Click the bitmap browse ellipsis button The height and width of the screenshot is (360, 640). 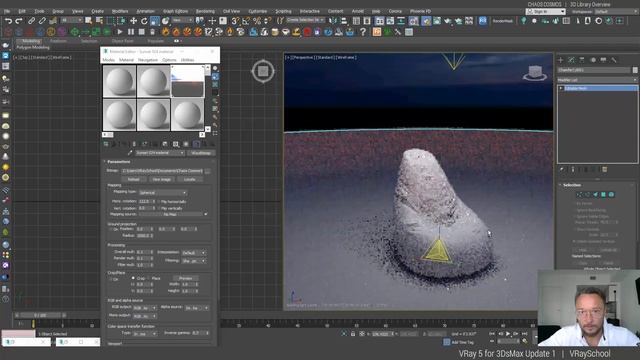coord(208,171)
